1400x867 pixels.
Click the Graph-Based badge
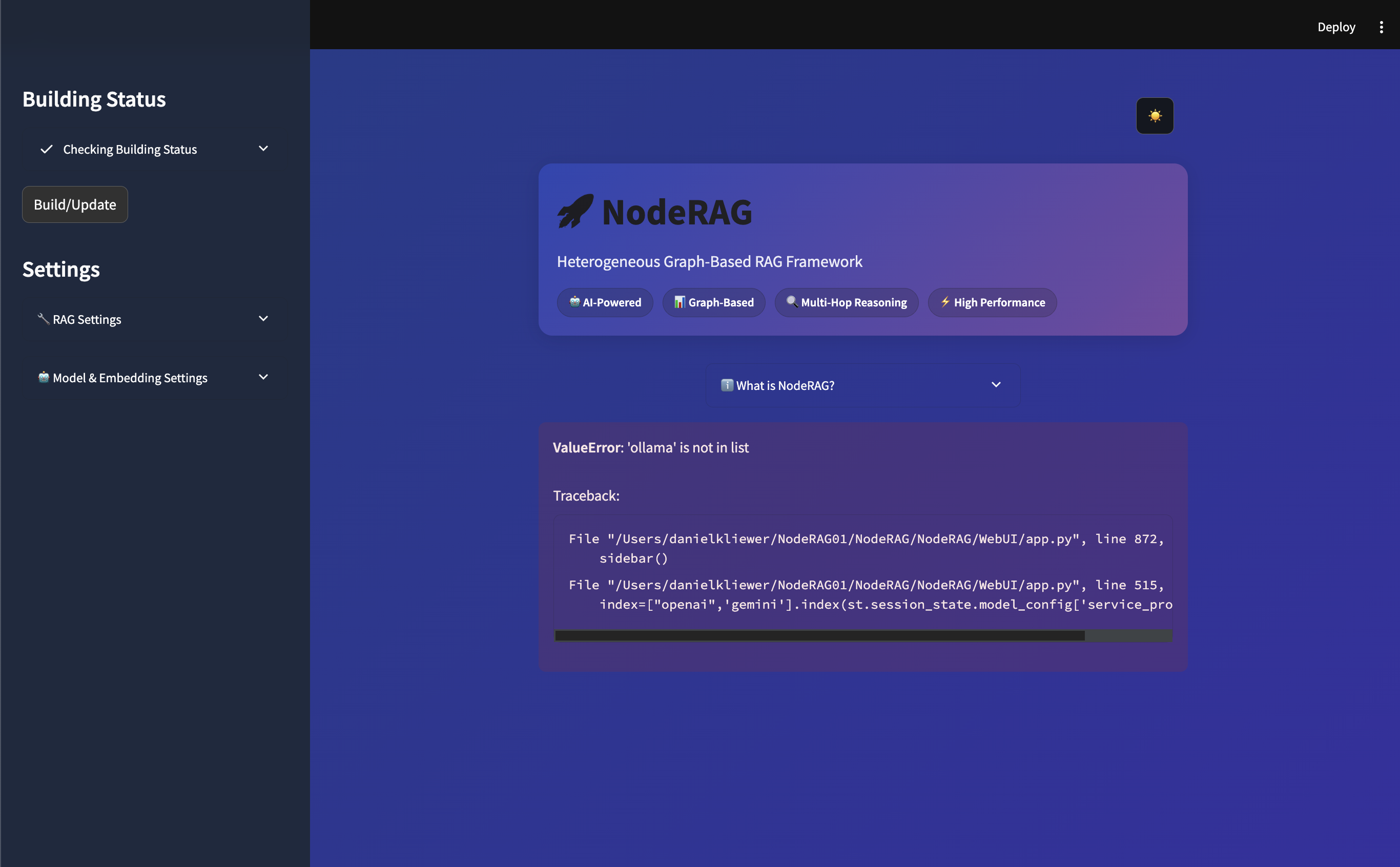pyautogui.click(x=714, y=302)
